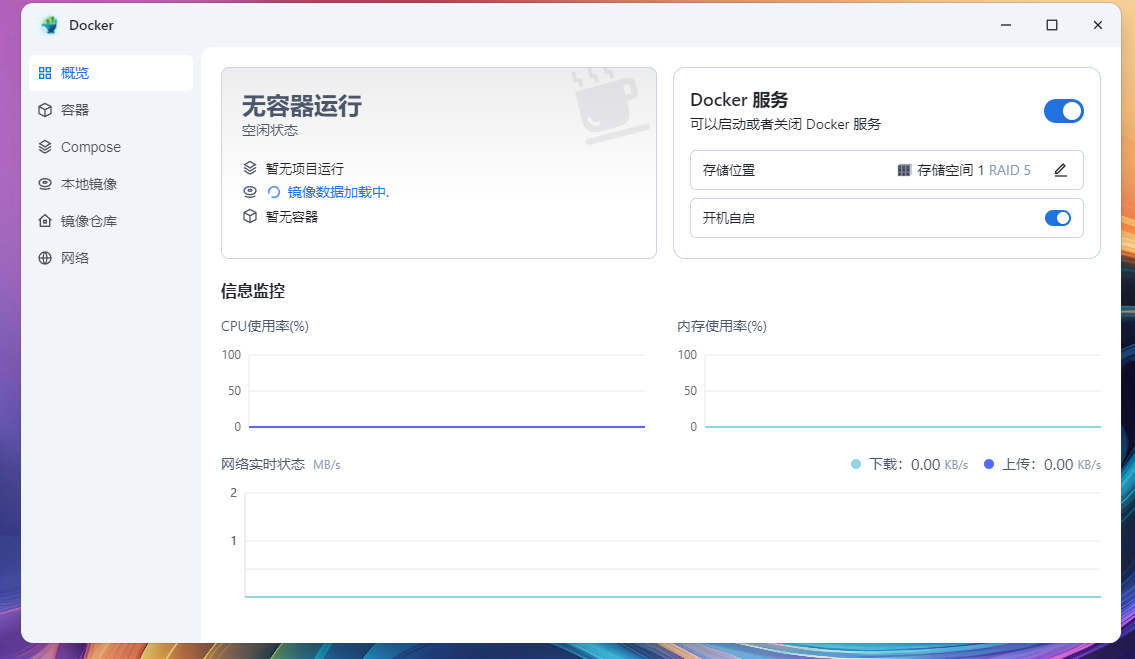Turn off the Docker 服务 switch
Screen dimensions: 1135x659
(x=1063, y=111)
